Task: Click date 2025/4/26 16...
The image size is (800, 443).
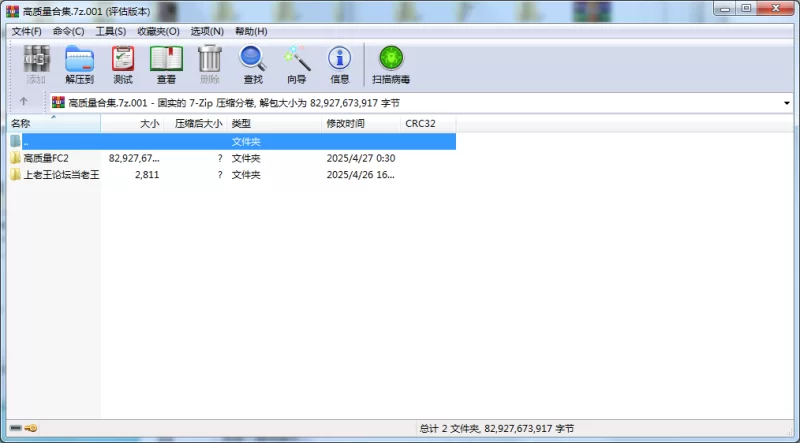Action: [x=361, y=175]
